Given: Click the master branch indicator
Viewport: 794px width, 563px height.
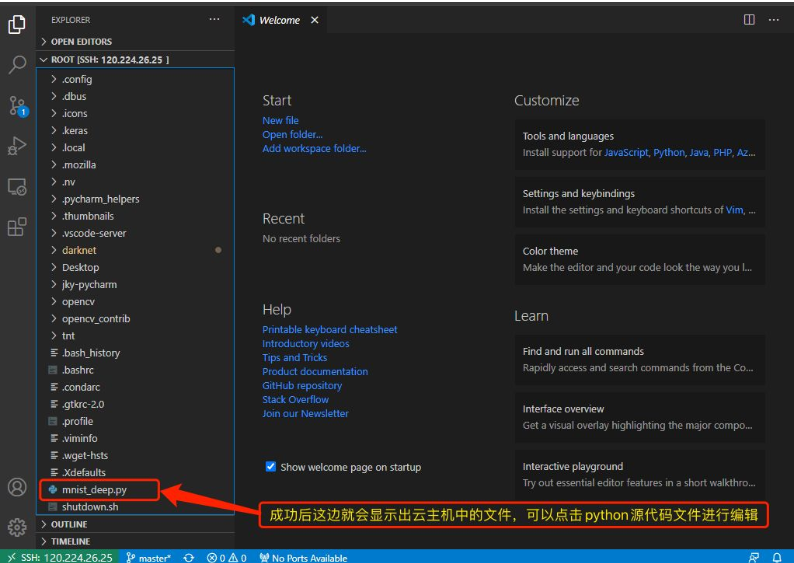Looking at the screenshot, I should (148, 557).
